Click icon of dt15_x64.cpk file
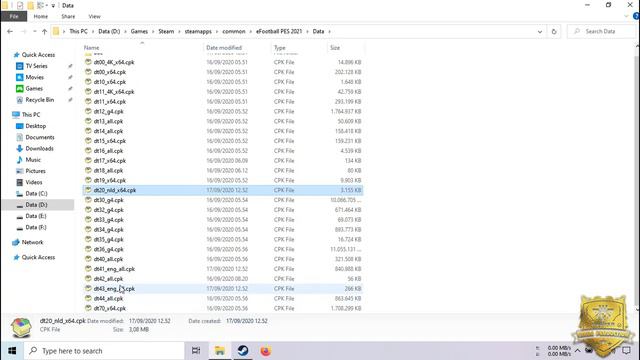The height and width of the screenshot is (360, 640). pyautogui.click(x=88, y=141)
